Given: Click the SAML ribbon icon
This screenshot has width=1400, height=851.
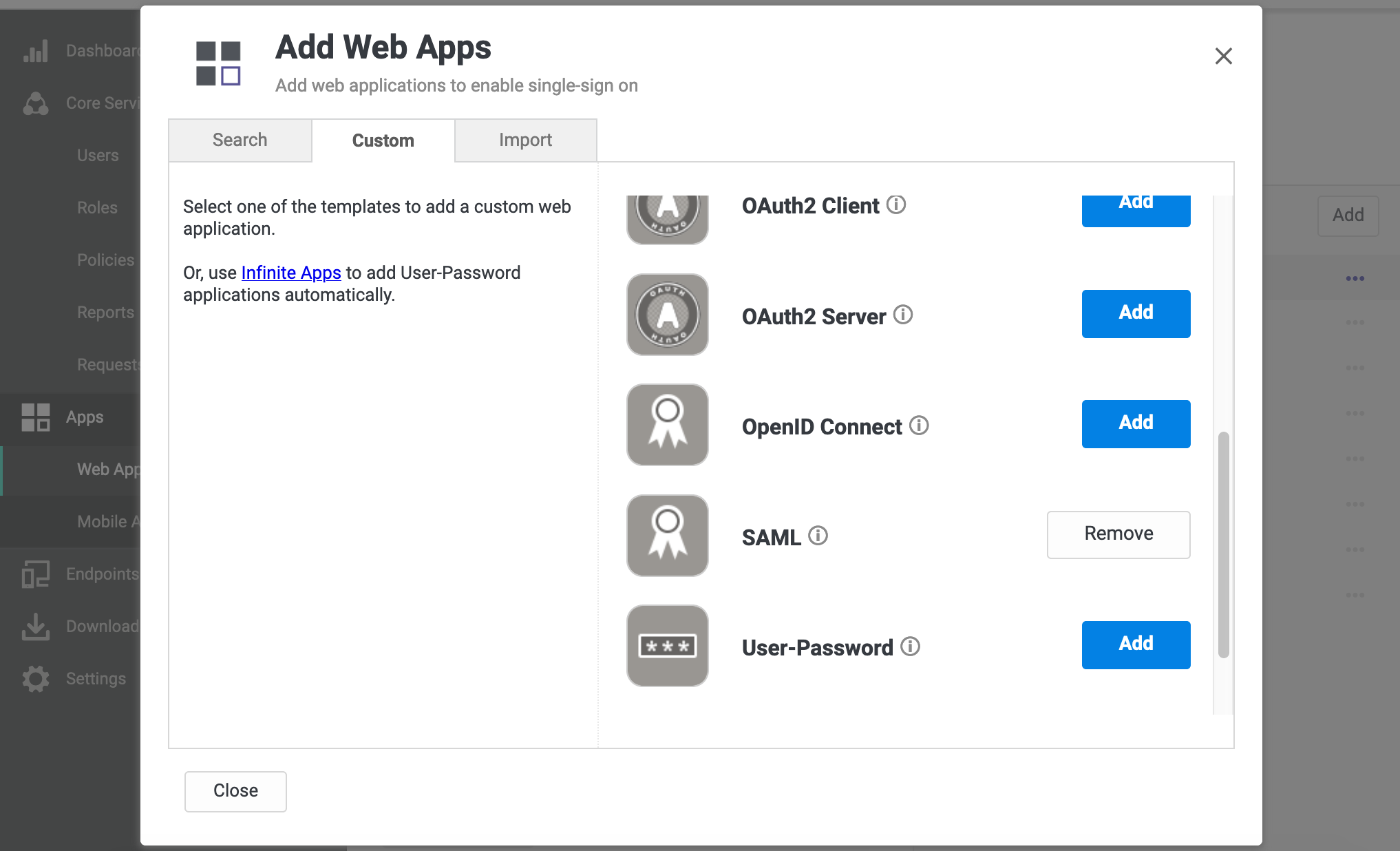Looking at the screenshot, I should click(666, 535).
